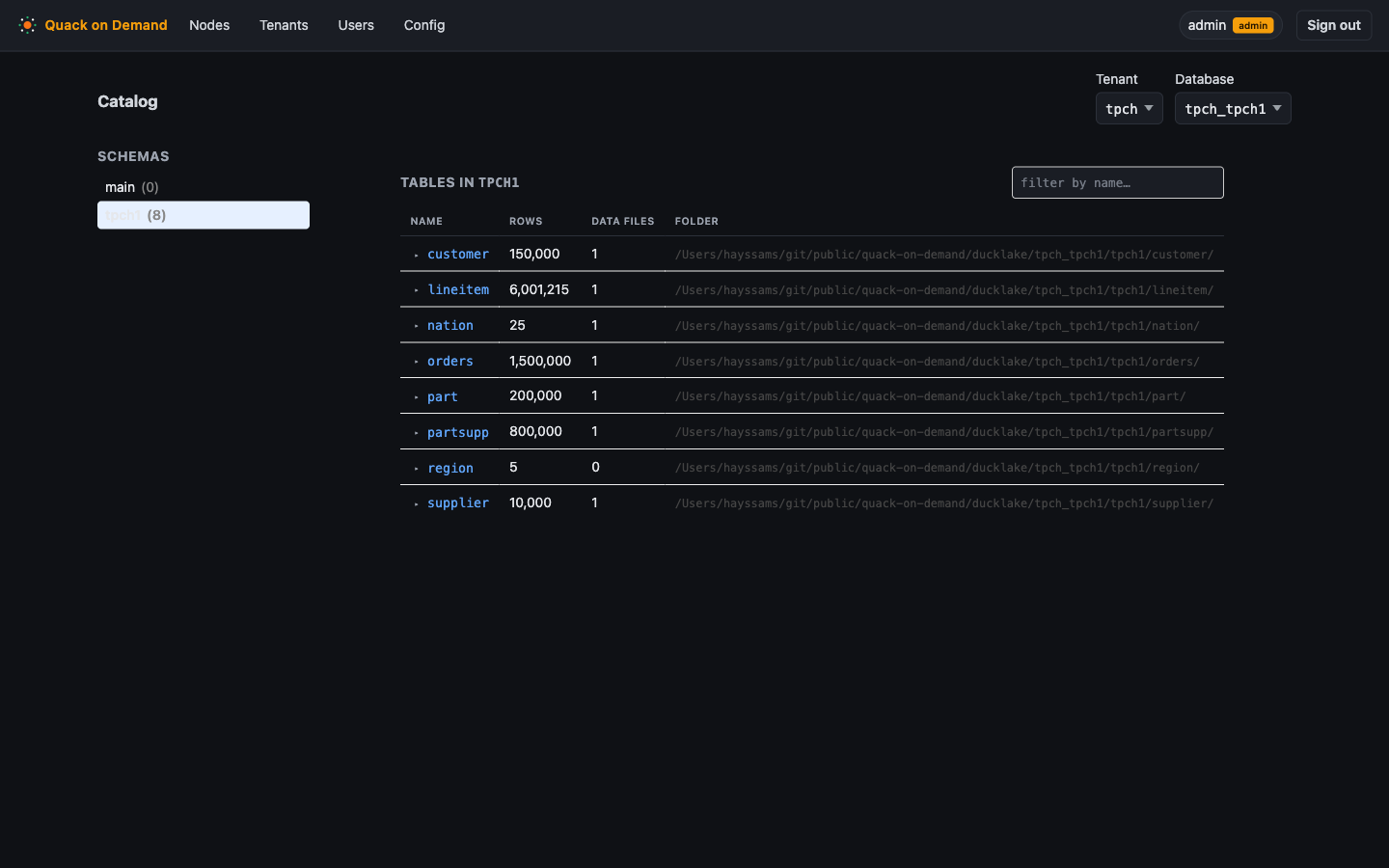
Task: Expand the customer table row arrow
Action: point(417,256)
